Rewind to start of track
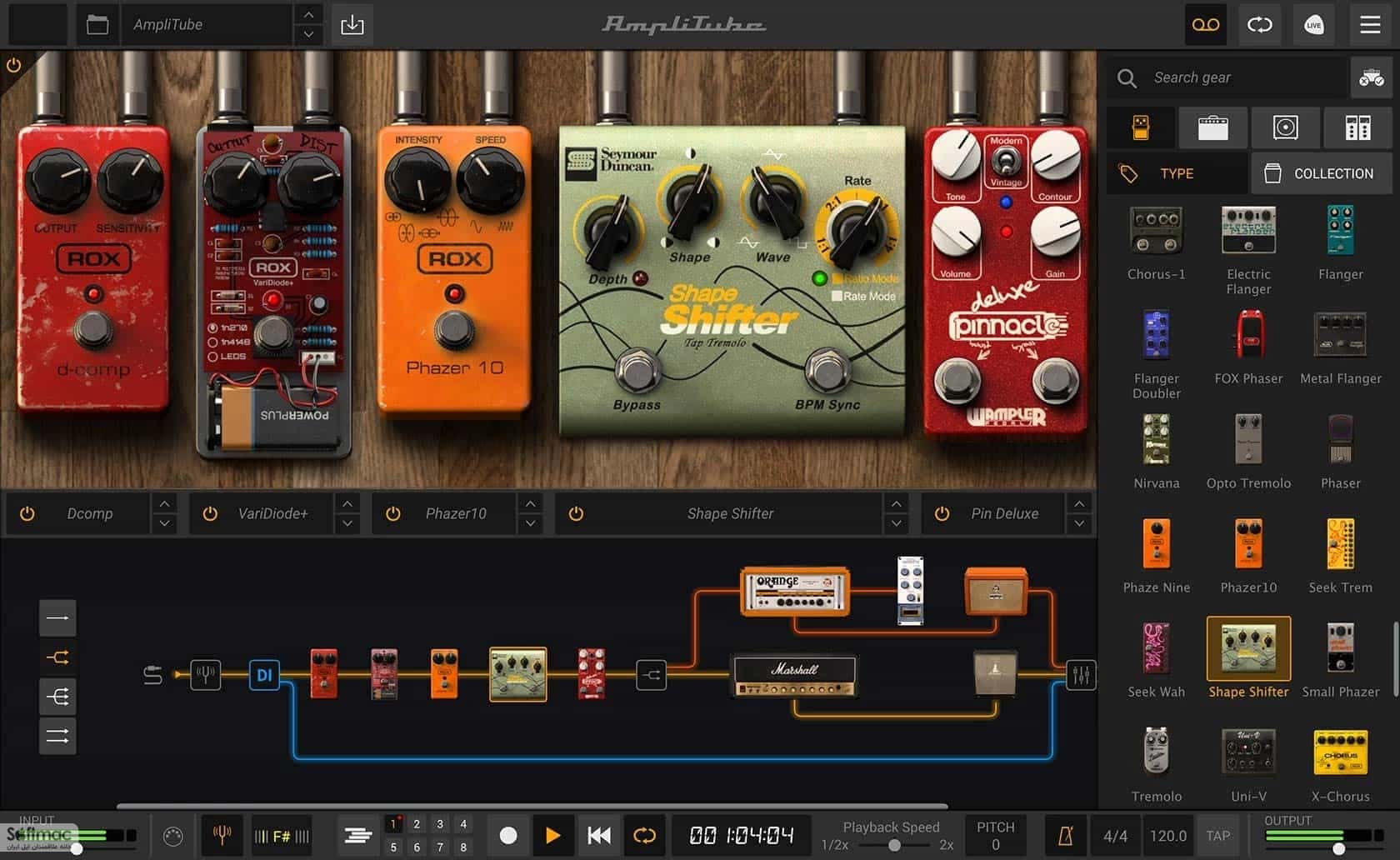This screenshot has width=1400, height=860. click(598, 835)
